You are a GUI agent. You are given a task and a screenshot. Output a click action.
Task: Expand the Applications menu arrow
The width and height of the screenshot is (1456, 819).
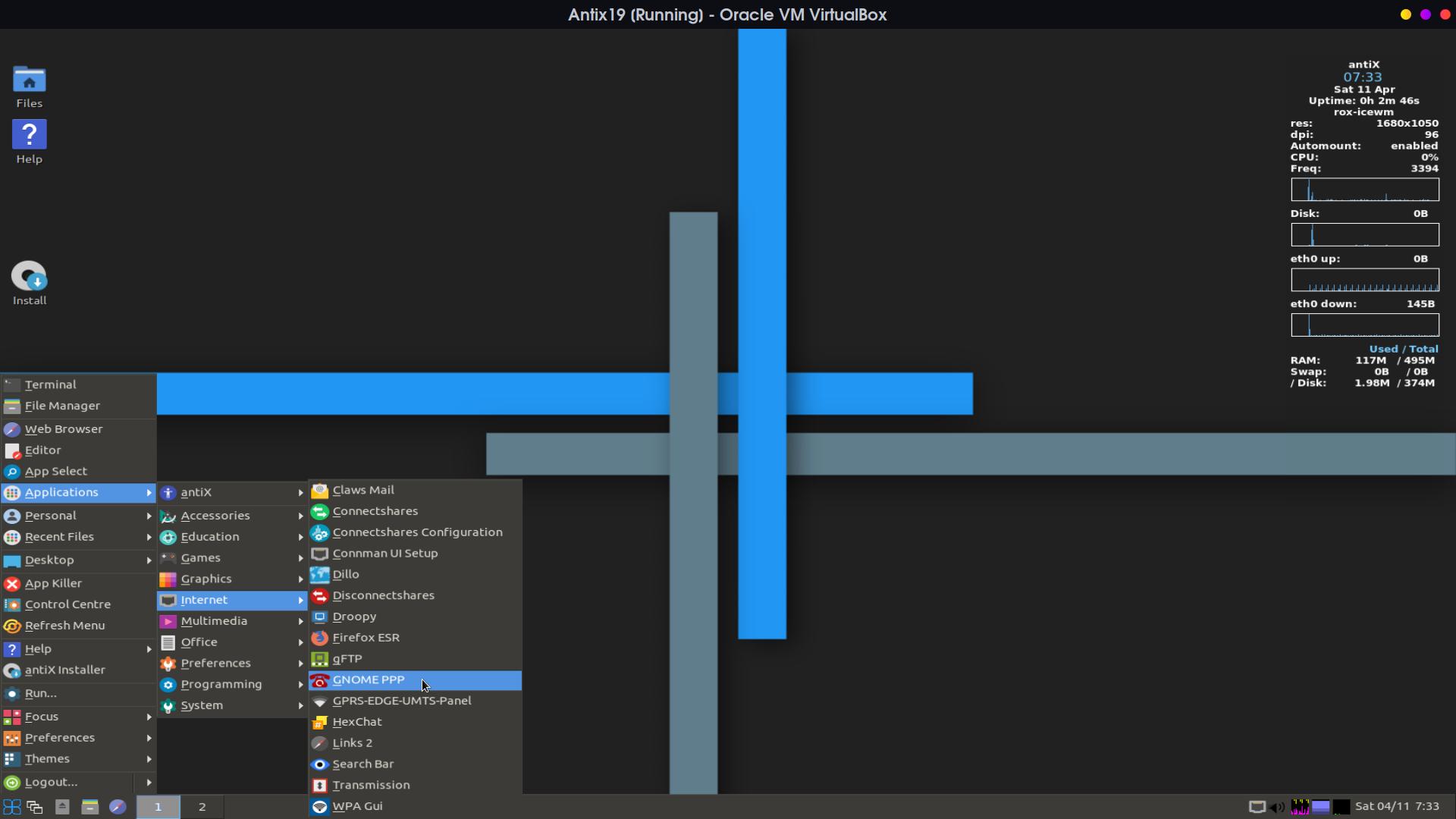(149, 492)
